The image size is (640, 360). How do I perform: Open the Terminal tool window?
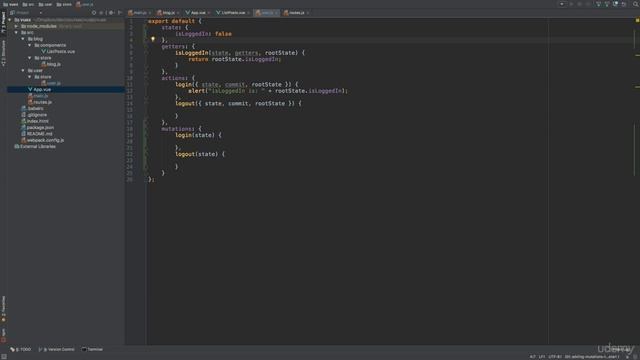92,349
